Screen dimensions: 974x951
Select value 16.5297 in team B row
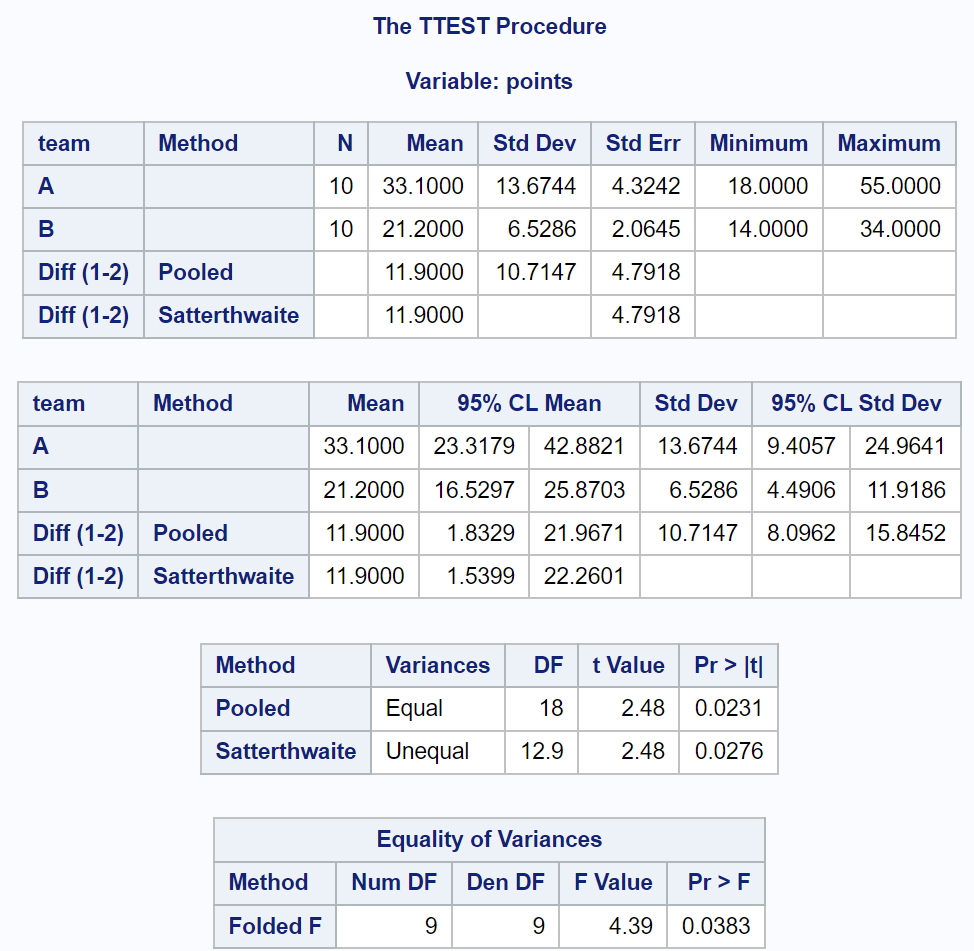tap(474, 490)
